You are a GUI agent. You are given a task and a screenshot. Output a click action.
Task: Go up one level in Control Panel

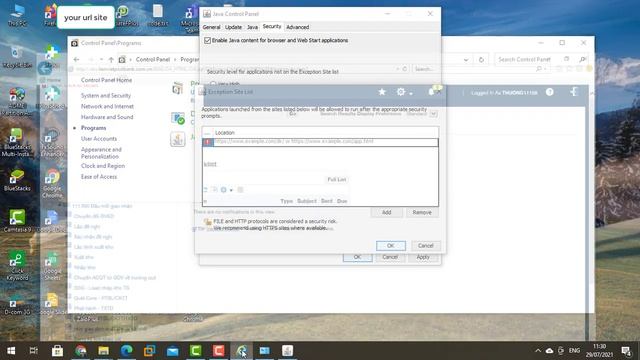(x=111, y=60)
